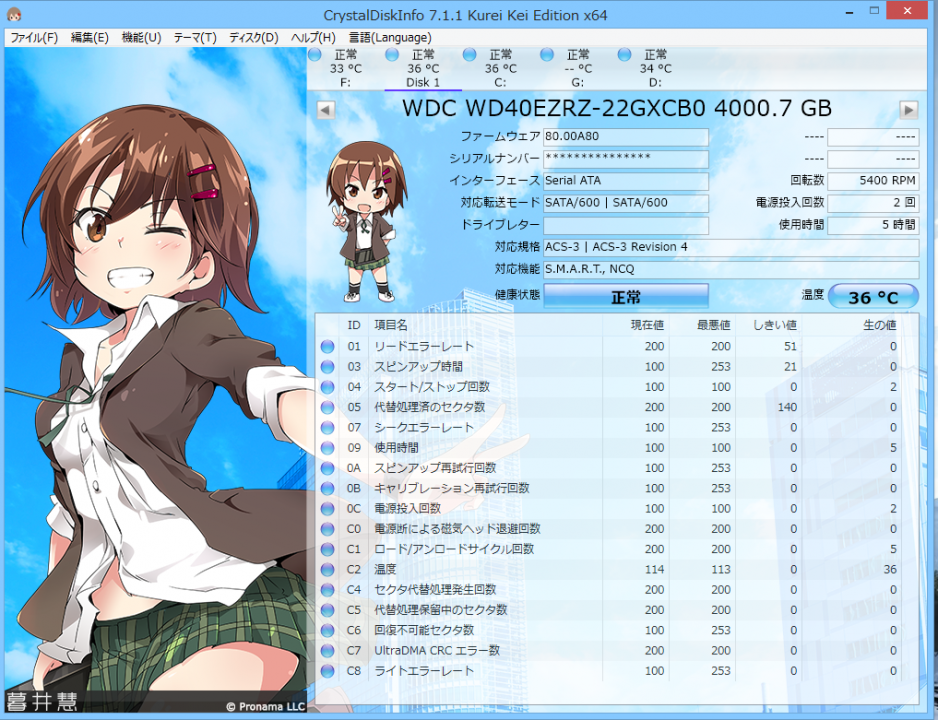938x720 pixels.
Task: Select the 代替処理済のセクタ数 attribute name
Action: click(x=430, y=407)
